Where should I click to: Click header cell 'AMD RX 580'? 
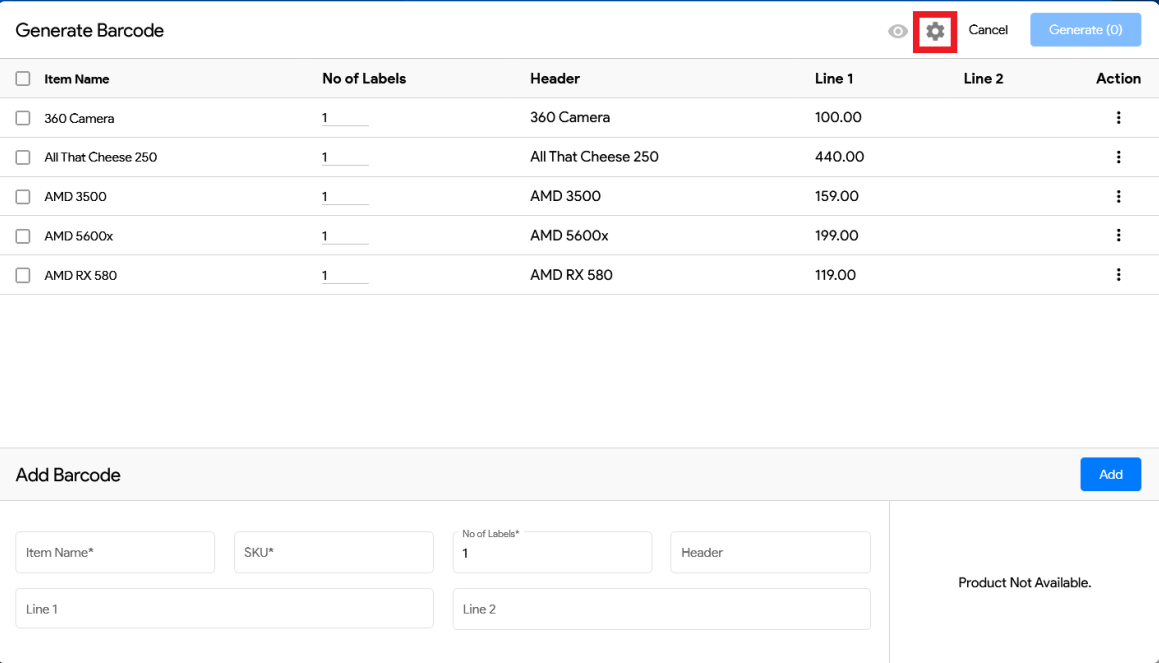coord(571,275)
